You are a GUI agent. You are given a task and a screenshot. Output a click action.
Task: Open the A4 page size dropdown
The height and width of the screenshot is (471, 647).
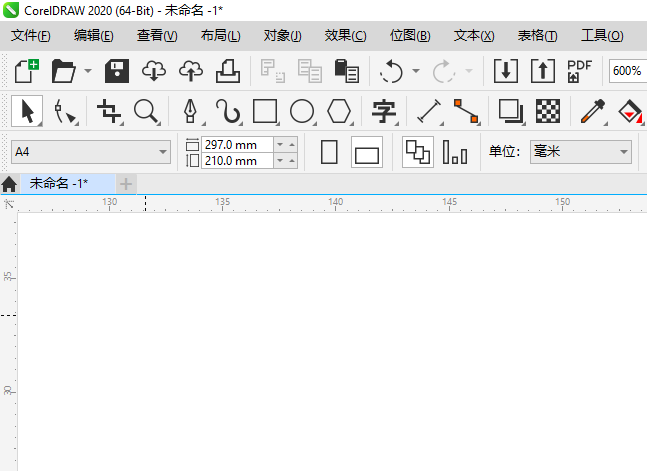coord(91,152)
